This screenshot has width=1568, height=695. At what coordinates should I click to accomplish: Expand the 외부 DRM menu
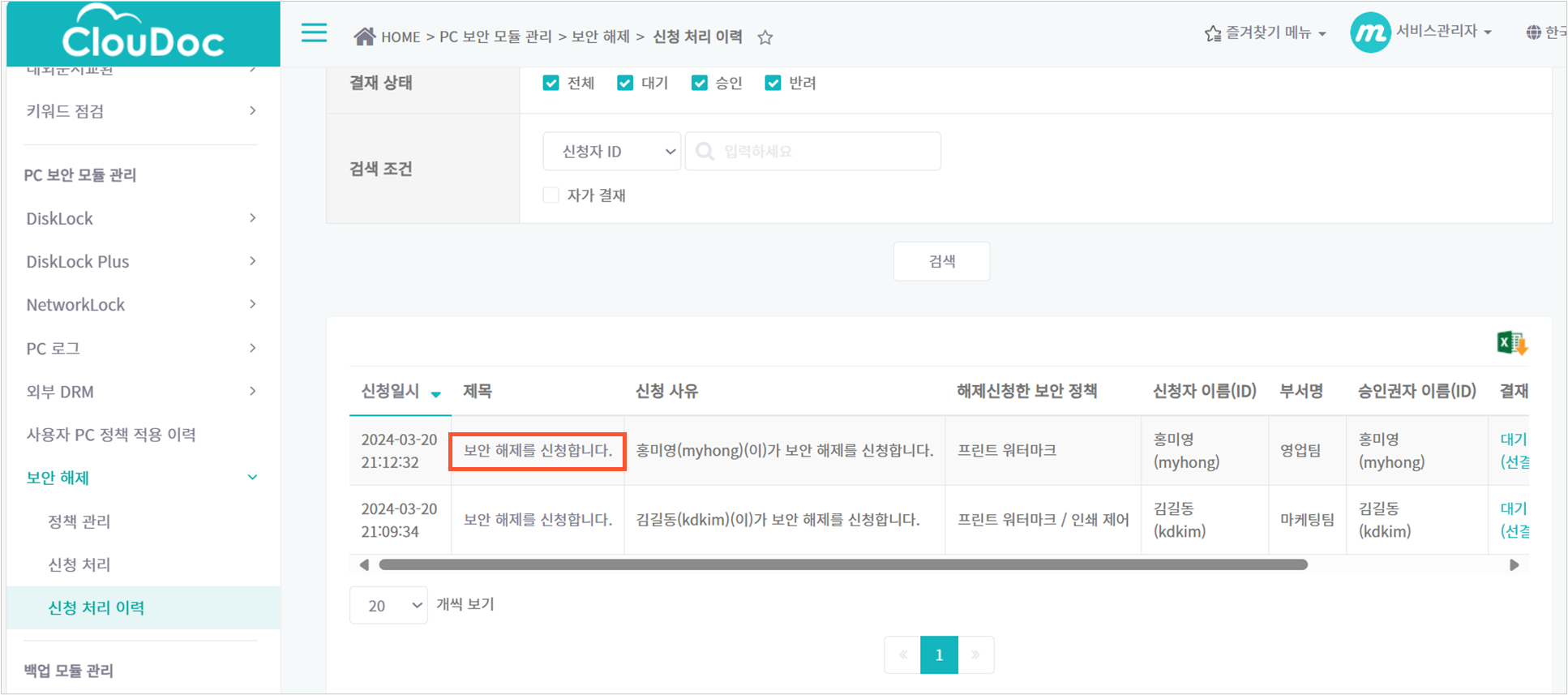click(x=141, y=391)
